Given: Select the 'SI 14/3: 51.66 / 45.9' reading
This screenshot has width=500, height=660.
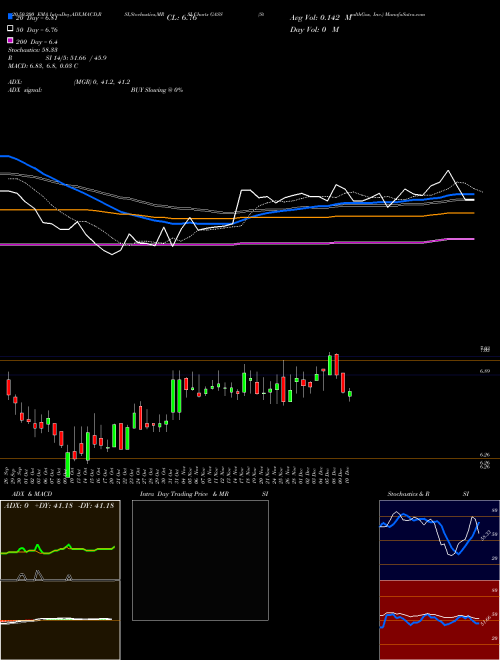Looking at the screenshot, I should [x=77, y=58].
